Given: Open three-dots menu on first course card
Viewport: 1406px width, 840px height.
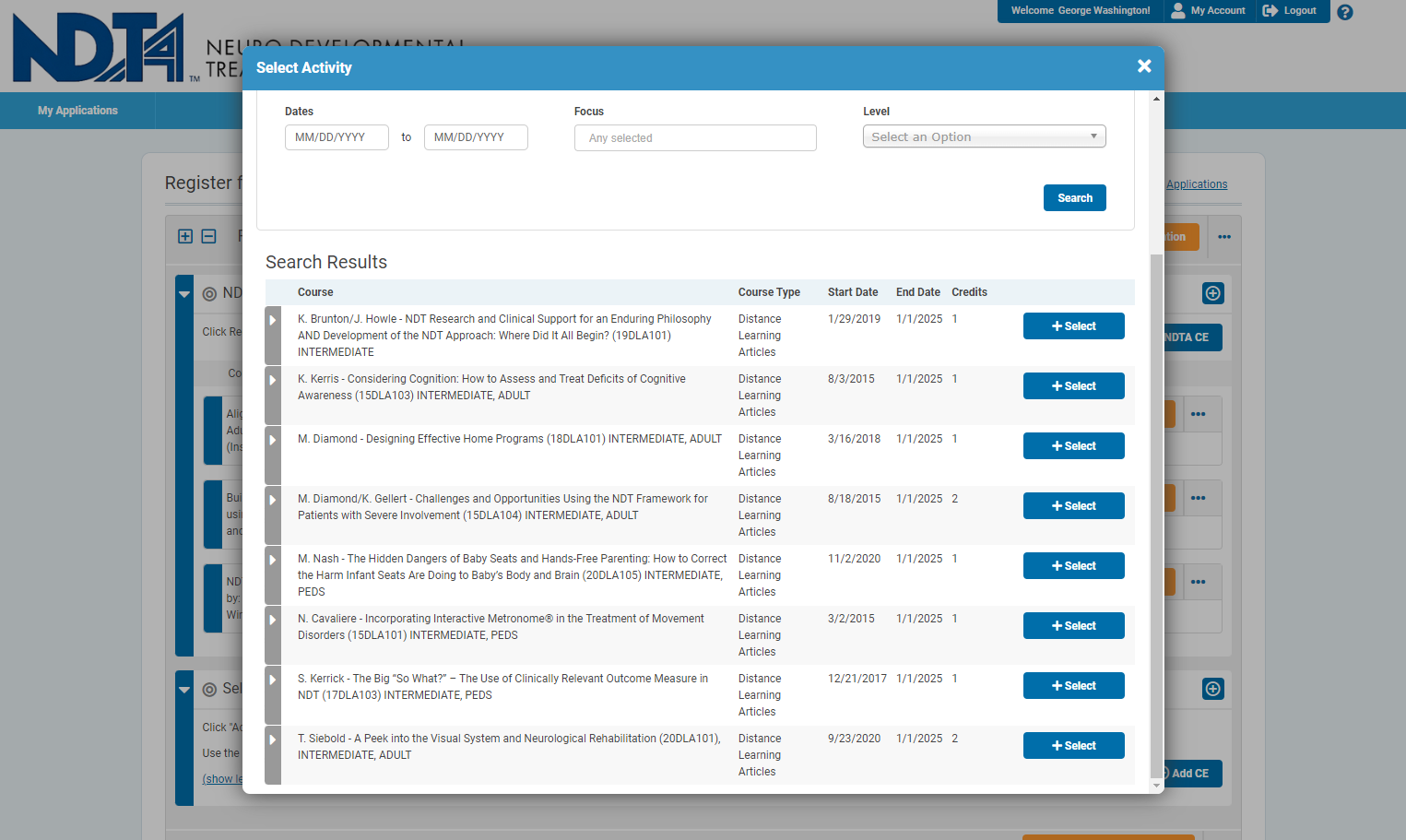Looking at the screenshot, I should pos(1199,414).
